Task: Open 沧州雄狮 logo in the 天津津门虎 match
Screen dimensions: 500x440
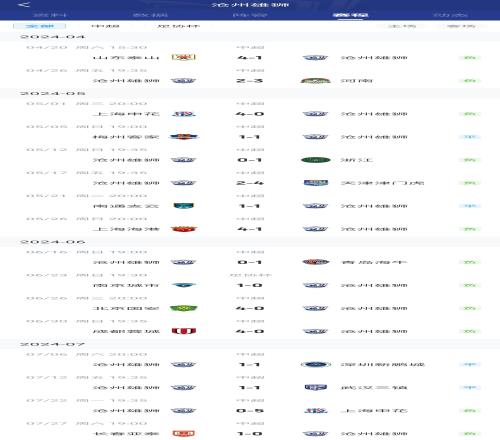Action: click(x=183, y=183)
